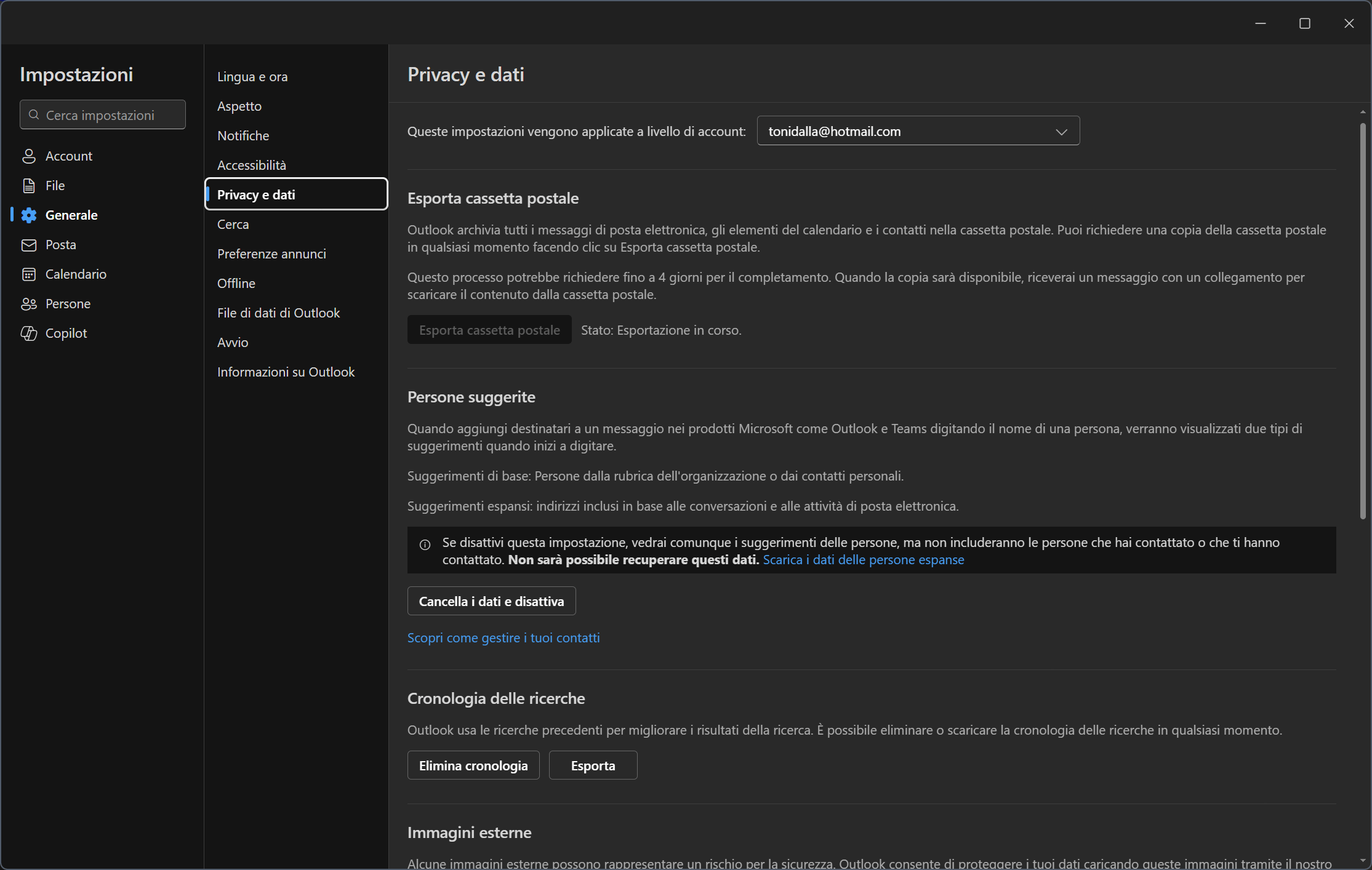Screen dimensions: 1372x870
Task: Open File settings category
Action: coord(102,186)
